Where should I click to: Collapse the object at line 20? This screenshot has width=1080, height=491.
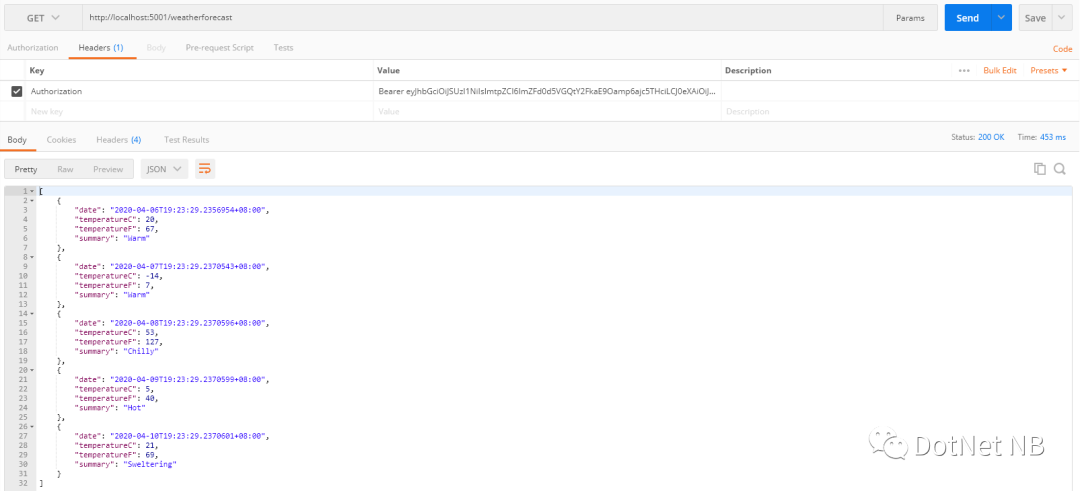click(x=32, y=370)
